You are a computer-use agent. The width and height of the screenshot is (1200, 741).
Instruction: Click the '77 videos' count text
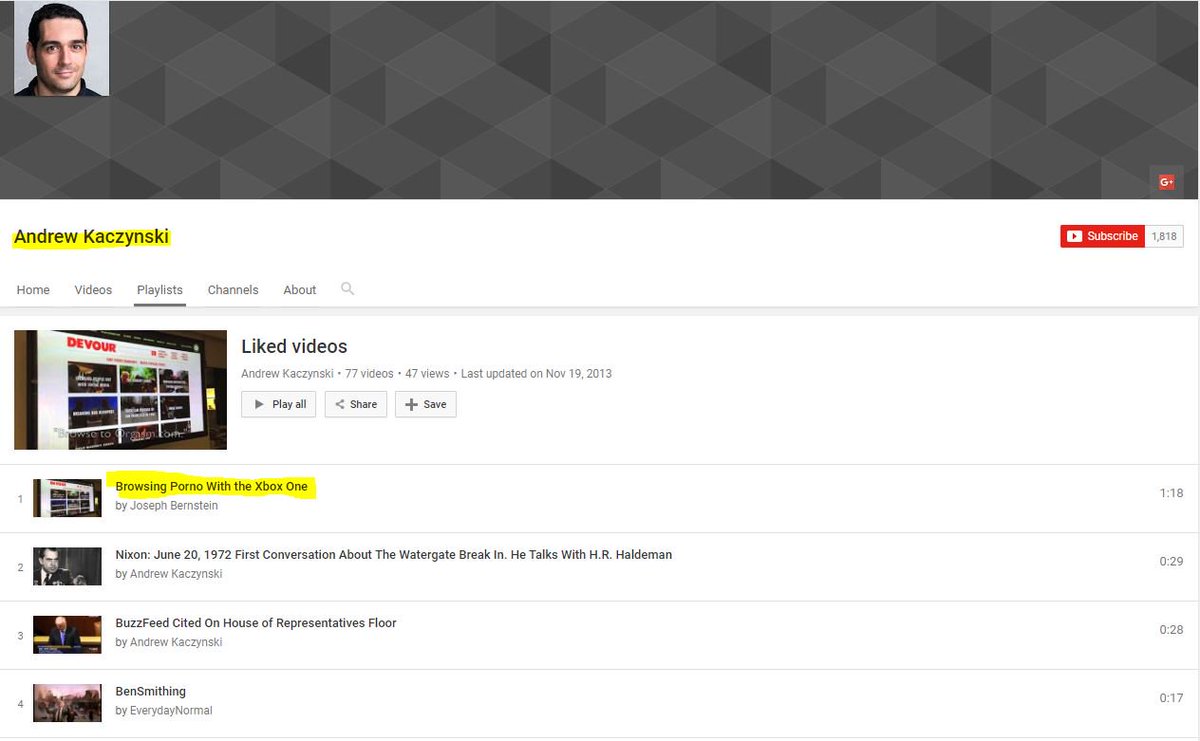point(370,374)
